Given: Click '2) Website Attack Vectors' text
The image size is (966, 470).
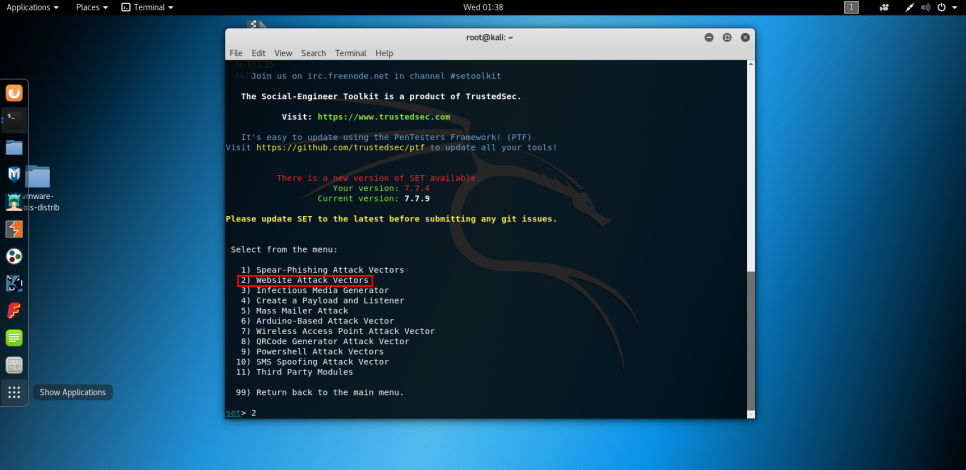Looking at the screenshot, I should tap(304, 280).
